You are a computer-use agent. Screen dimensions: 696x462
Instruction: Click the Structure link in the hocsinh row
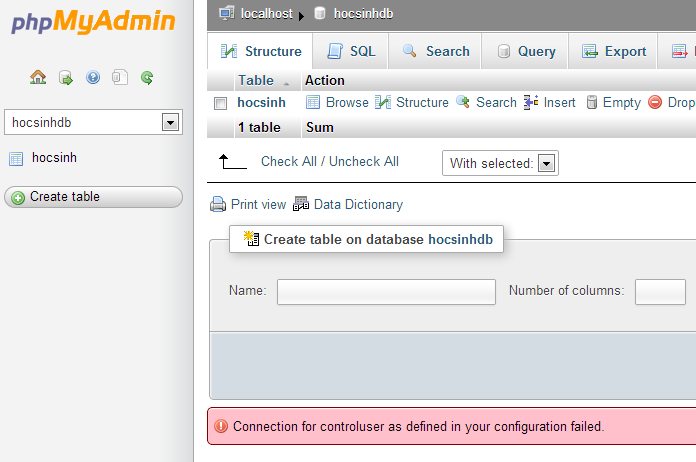[x=422, y=103]
